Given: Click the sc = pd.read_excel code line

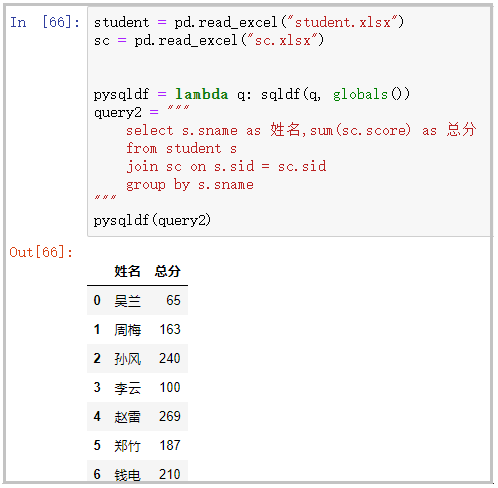Looking at the screenshot, I should [x=209, y=41].
